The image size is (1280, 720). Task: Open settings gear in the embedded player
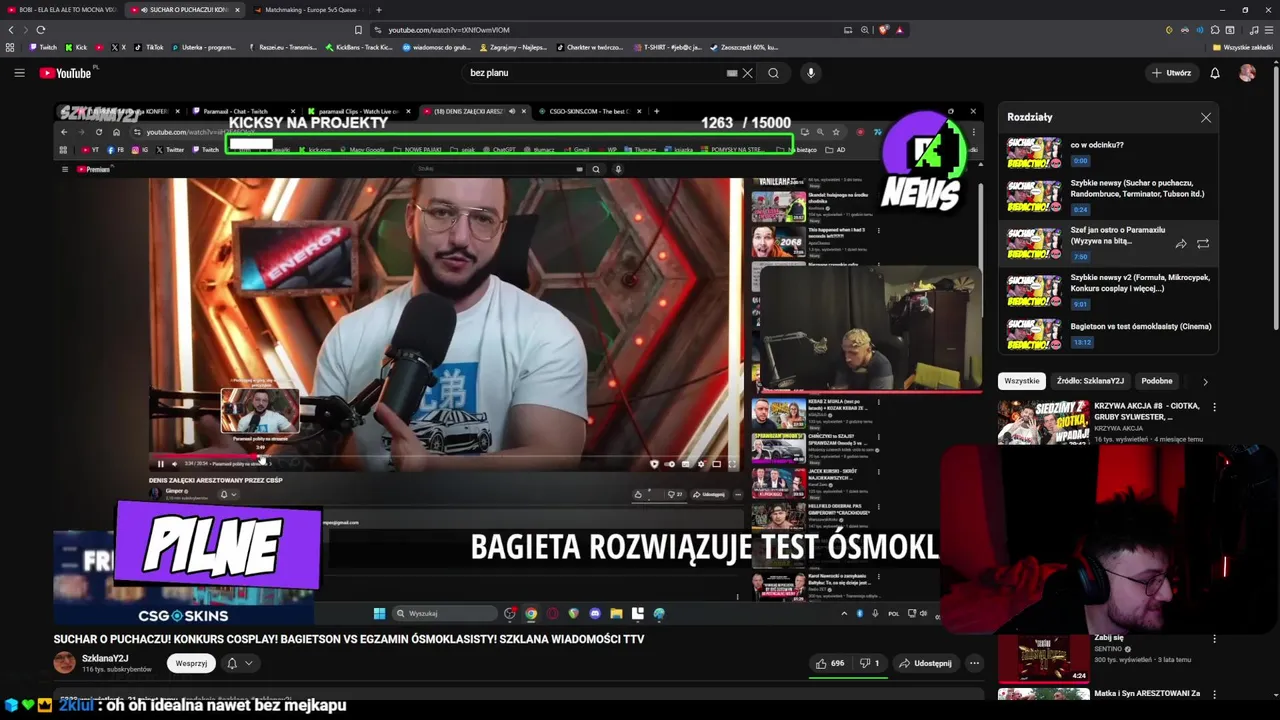tap(701, 464)
